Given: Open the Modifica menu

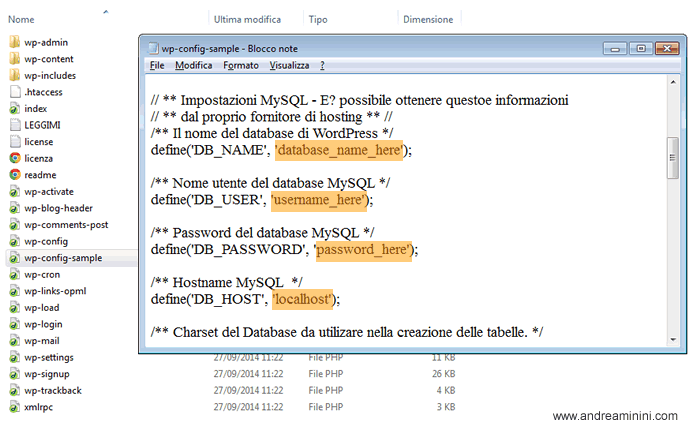Looking at the screenshot, I should click(193, 65).
